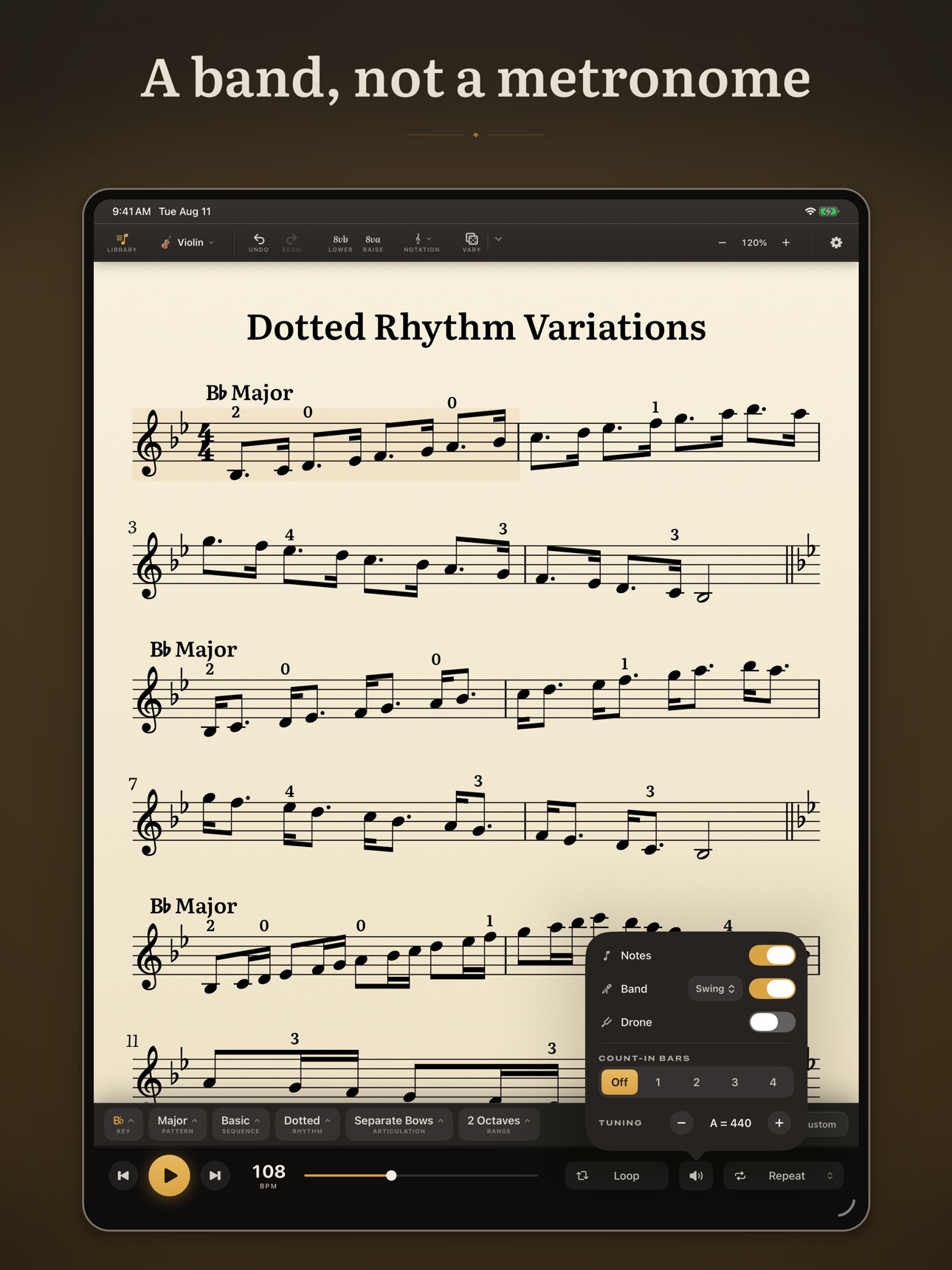Click the Redo button
The width and height of the screenshot is (952, 1270).
point(292,243)
